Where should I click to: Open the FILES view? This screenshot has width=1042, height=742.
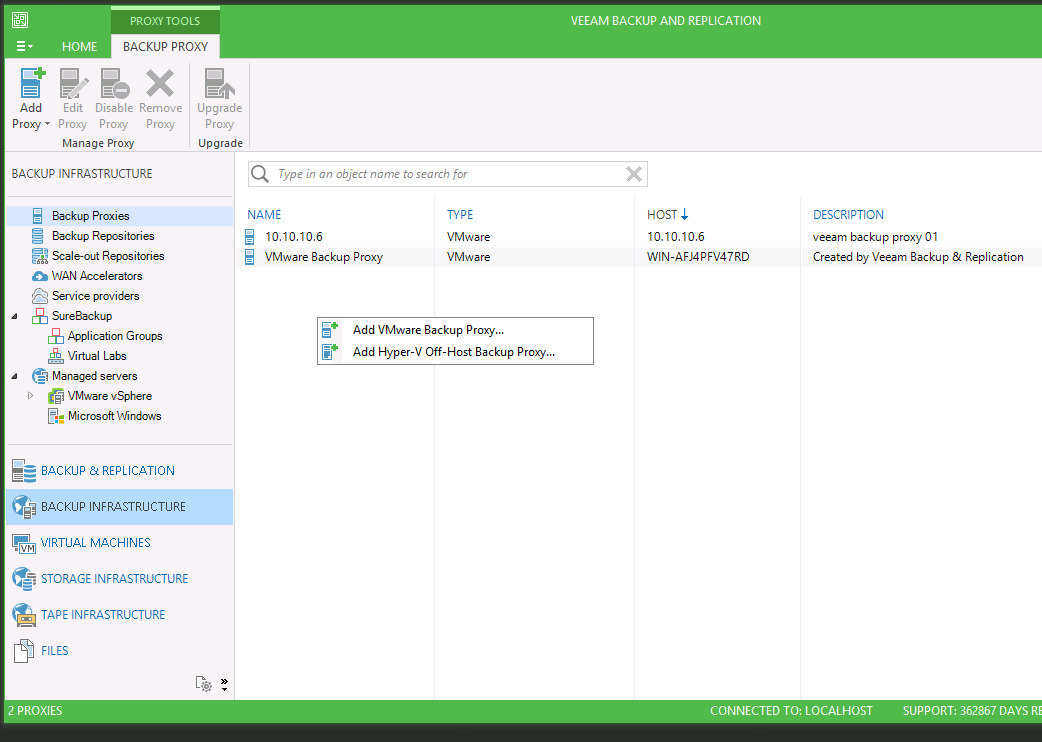pyautogui.click(x=120, y=650)
